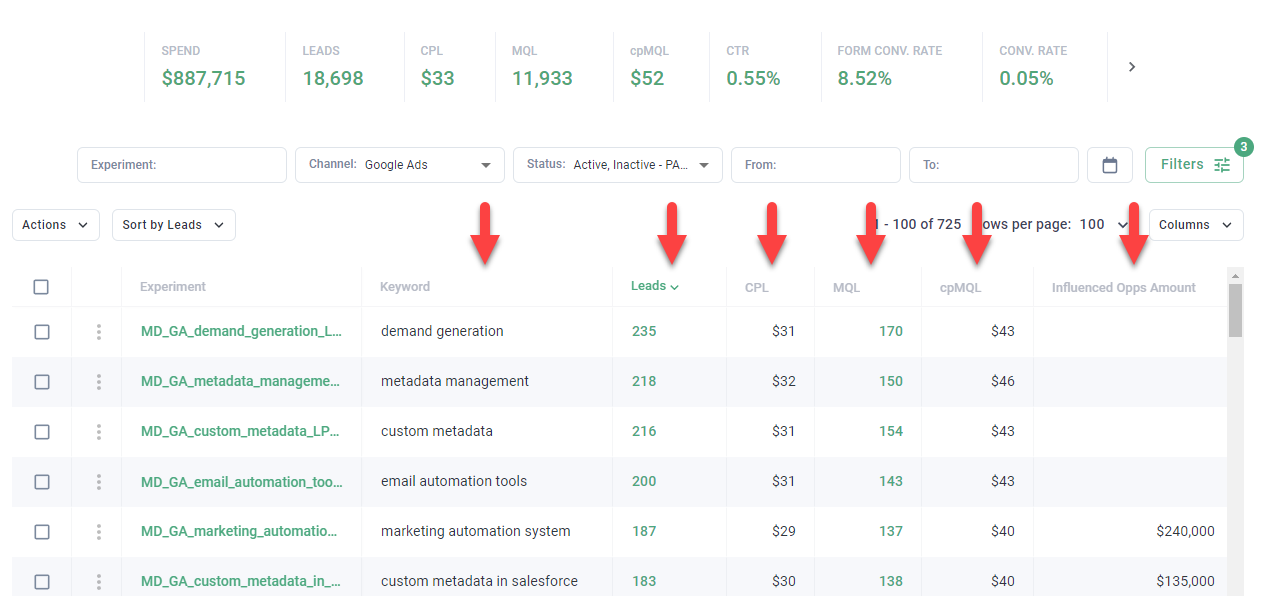Click the next metrics arrow chevron

pyautogui.click(x=1132, y=67)
